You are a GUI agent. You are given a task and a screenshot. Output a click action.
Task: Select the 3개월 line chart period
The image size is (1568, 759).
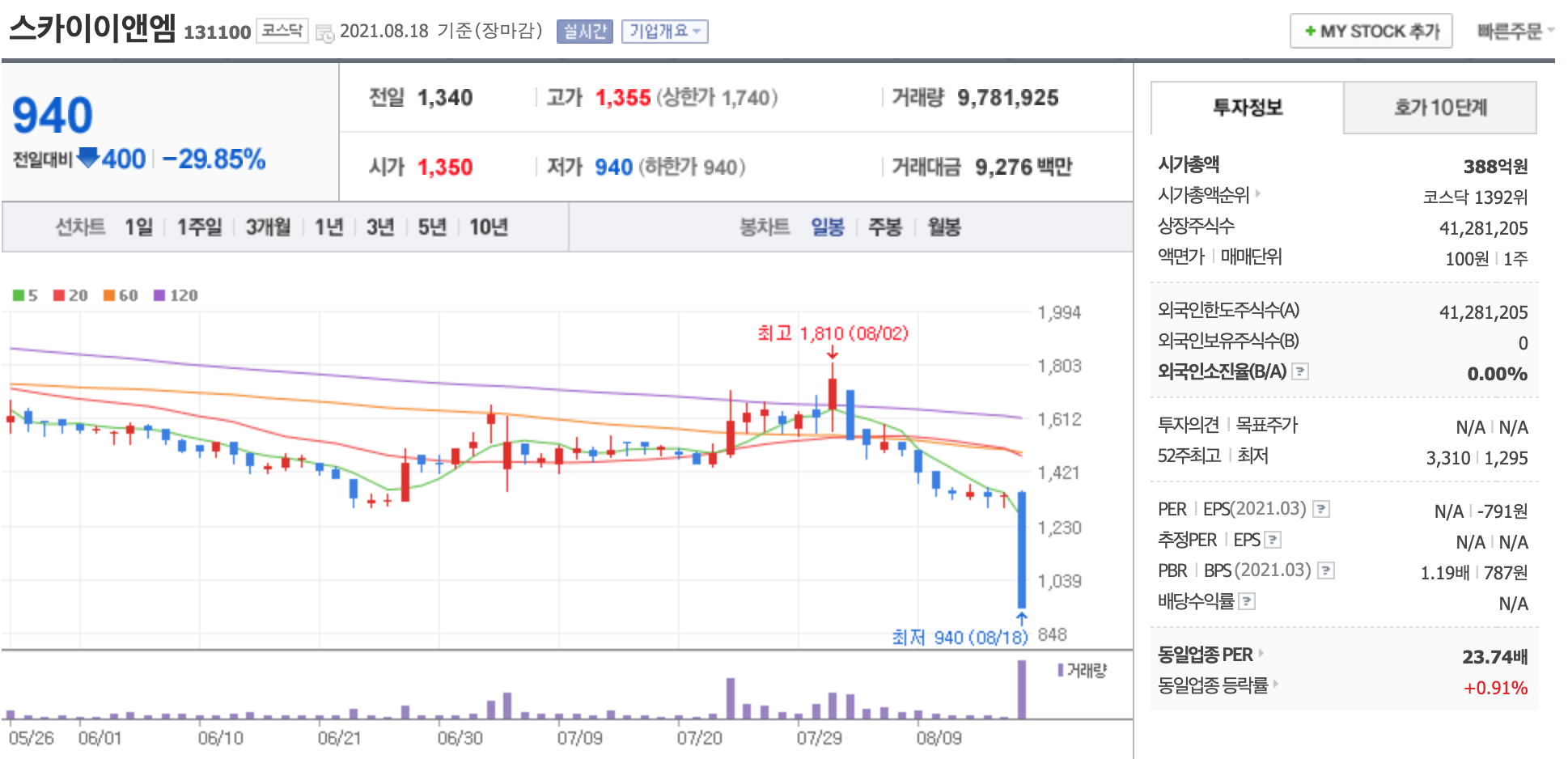click(268, 227)
